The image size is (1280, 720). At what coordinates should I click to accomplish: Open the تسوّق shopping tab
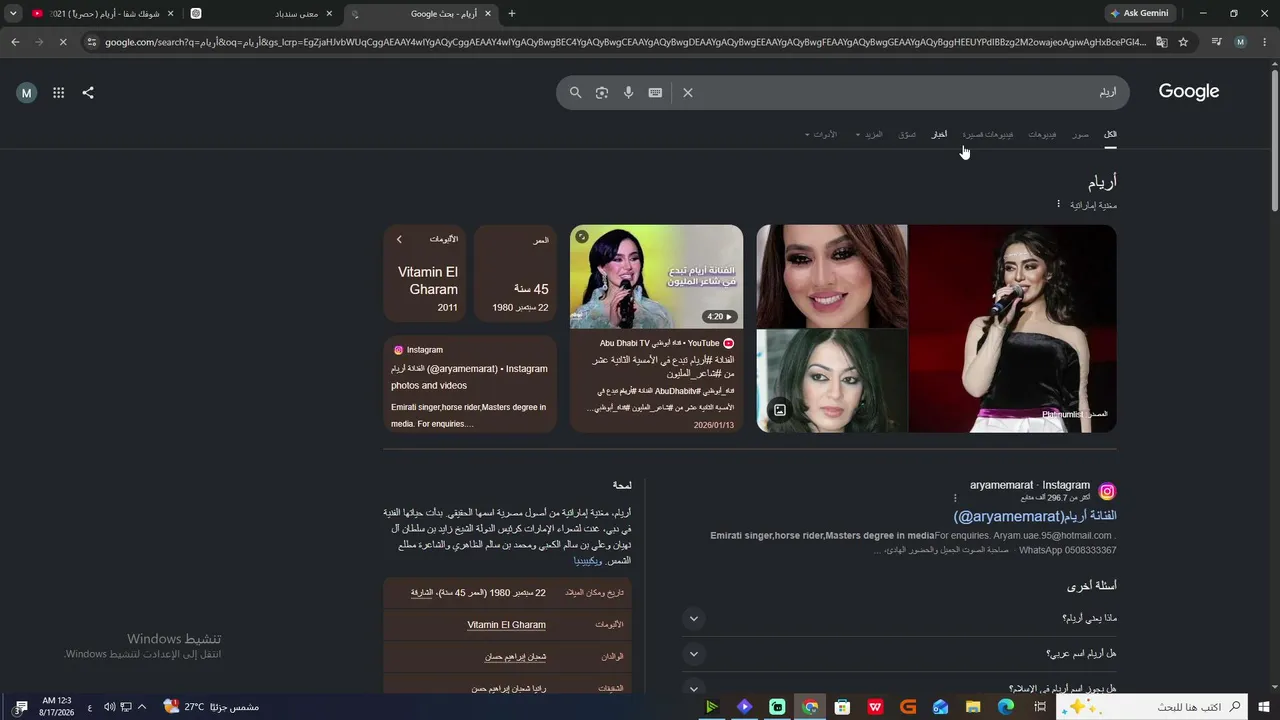click(x=907, y=134)
